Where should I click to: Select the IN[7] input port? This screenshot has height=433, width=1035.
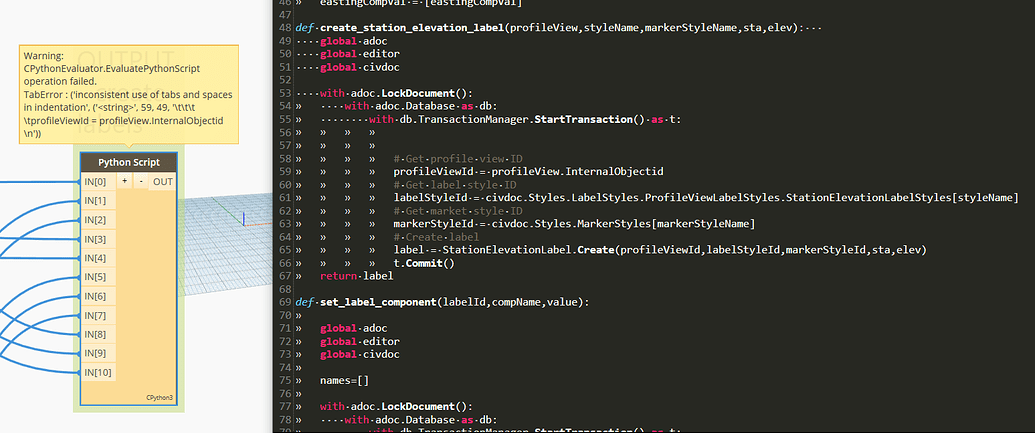[98, 316]
